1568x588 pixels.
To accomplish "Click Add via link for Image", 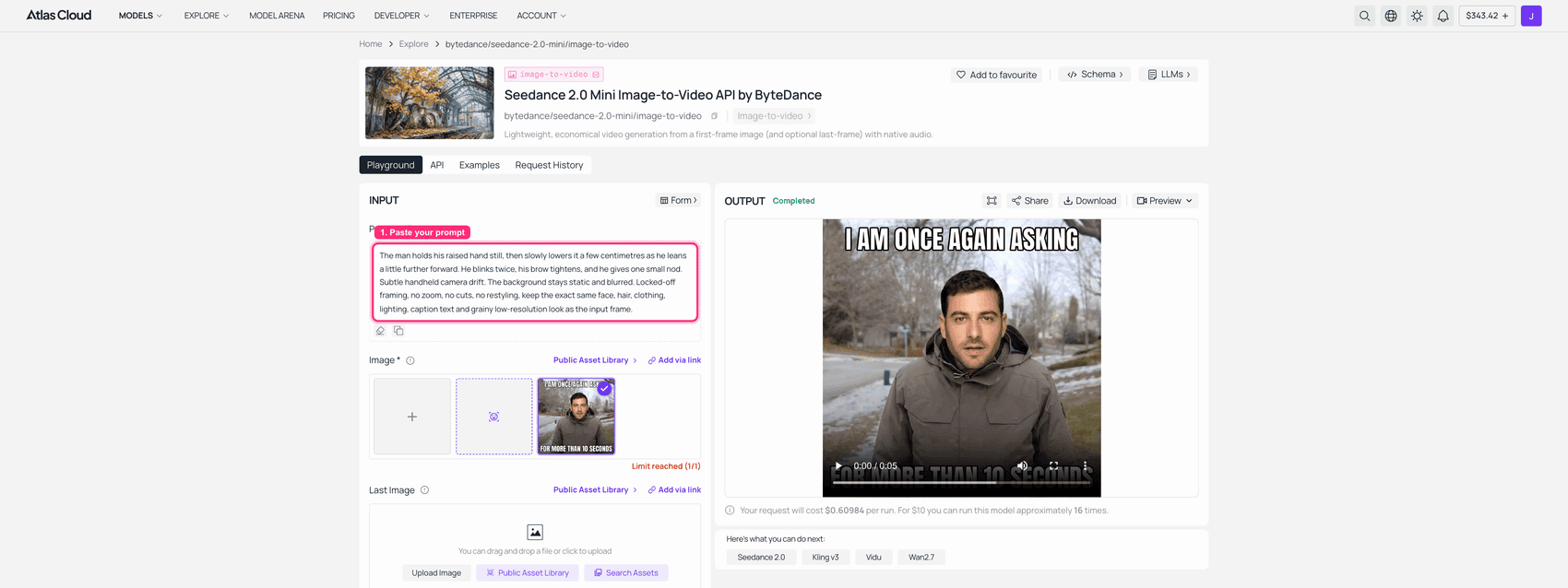I will (x=674, y=360).
